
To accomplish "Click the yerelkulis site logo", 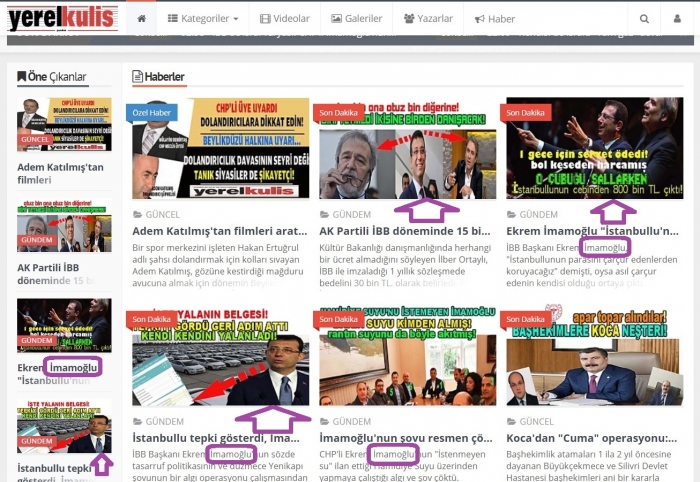I will point(62,18).
